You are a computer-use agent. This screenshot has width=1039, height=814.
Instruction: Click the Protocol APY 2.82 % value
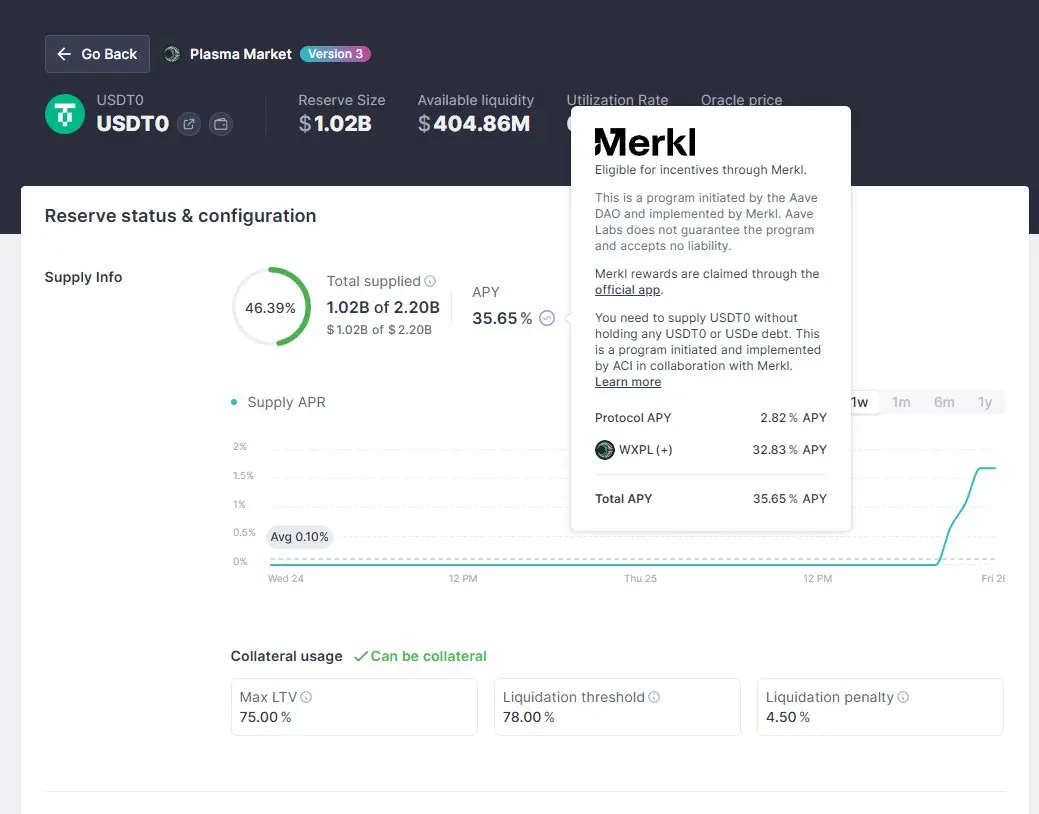pos(793,418)
